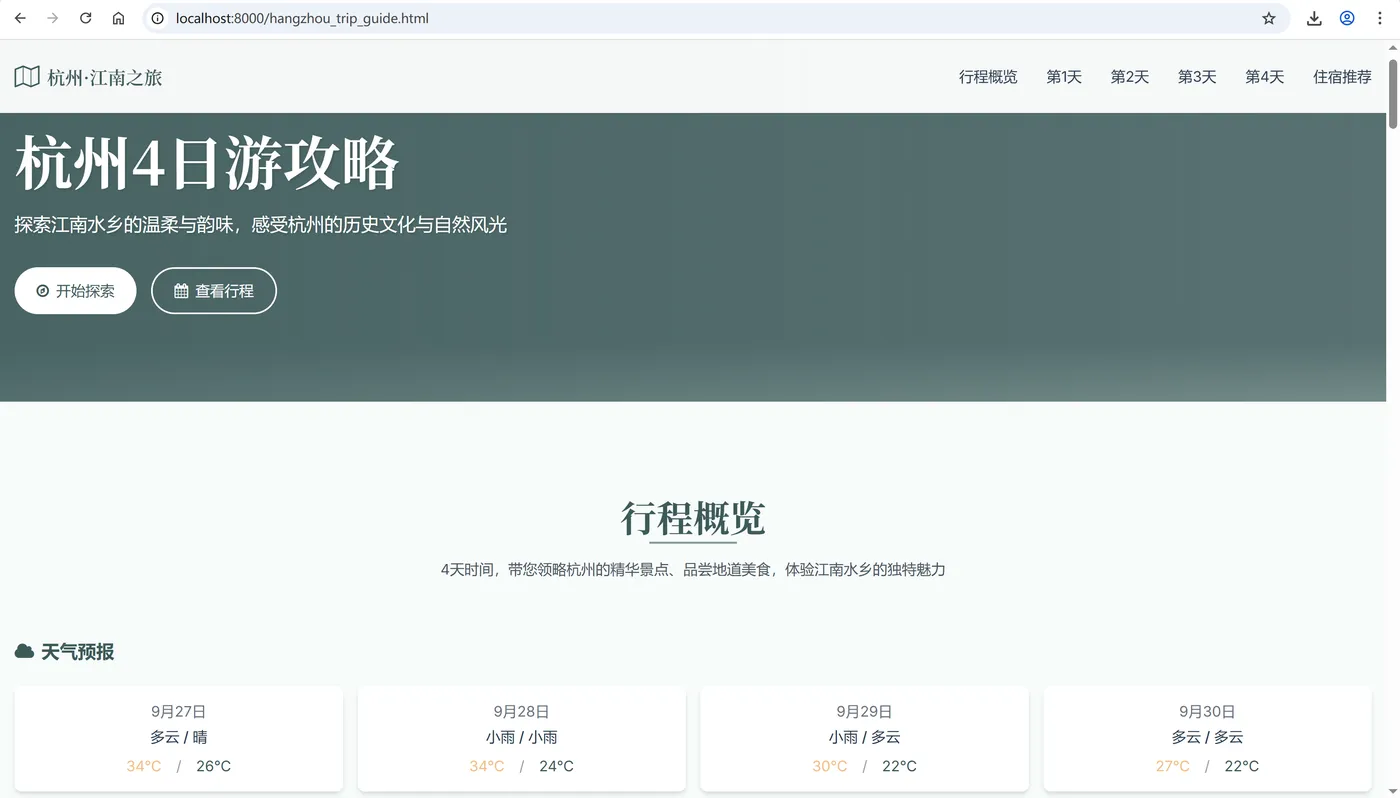
Task: Click the download icon in the browser toolbar
Action: pyautogui.click(x=1314, y=17)
